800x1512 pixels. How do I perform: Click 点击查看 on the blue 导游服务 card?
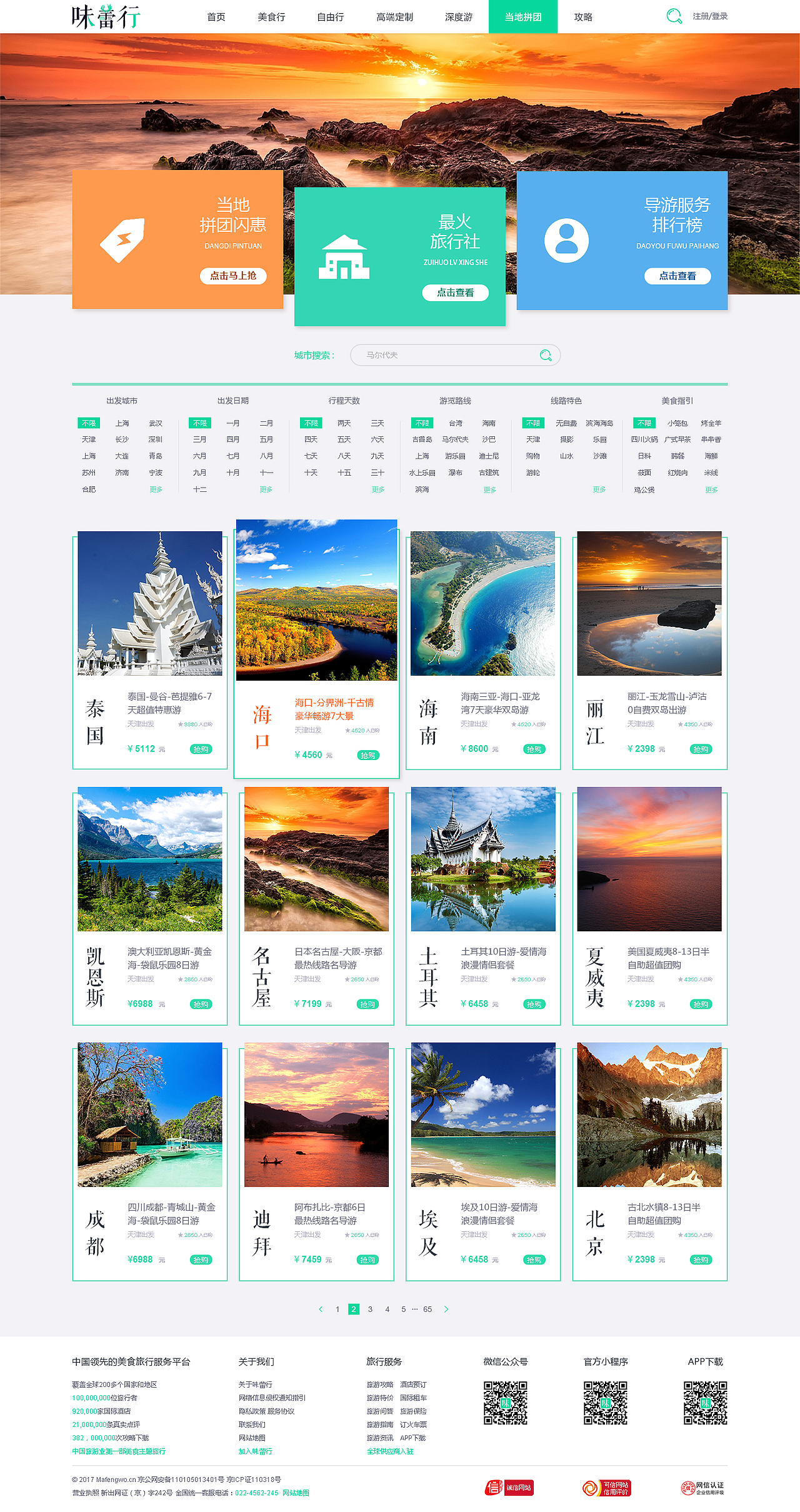[677, 276]
